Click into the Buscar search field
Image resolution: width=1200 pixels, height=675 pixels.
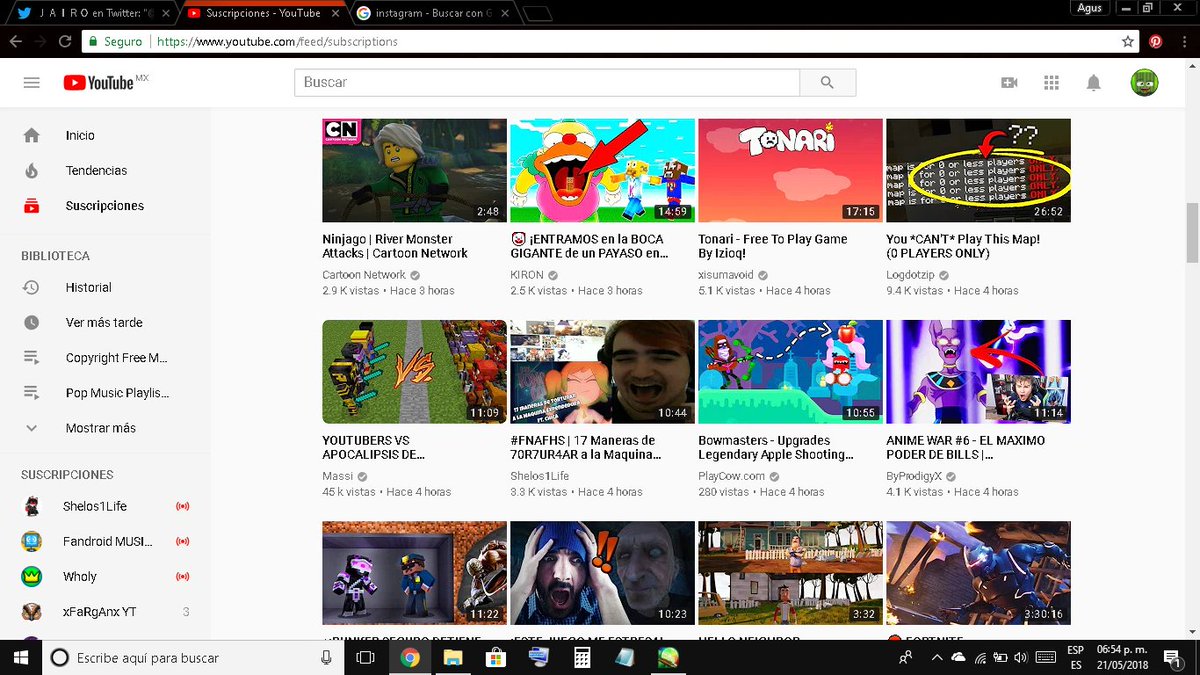547,83
